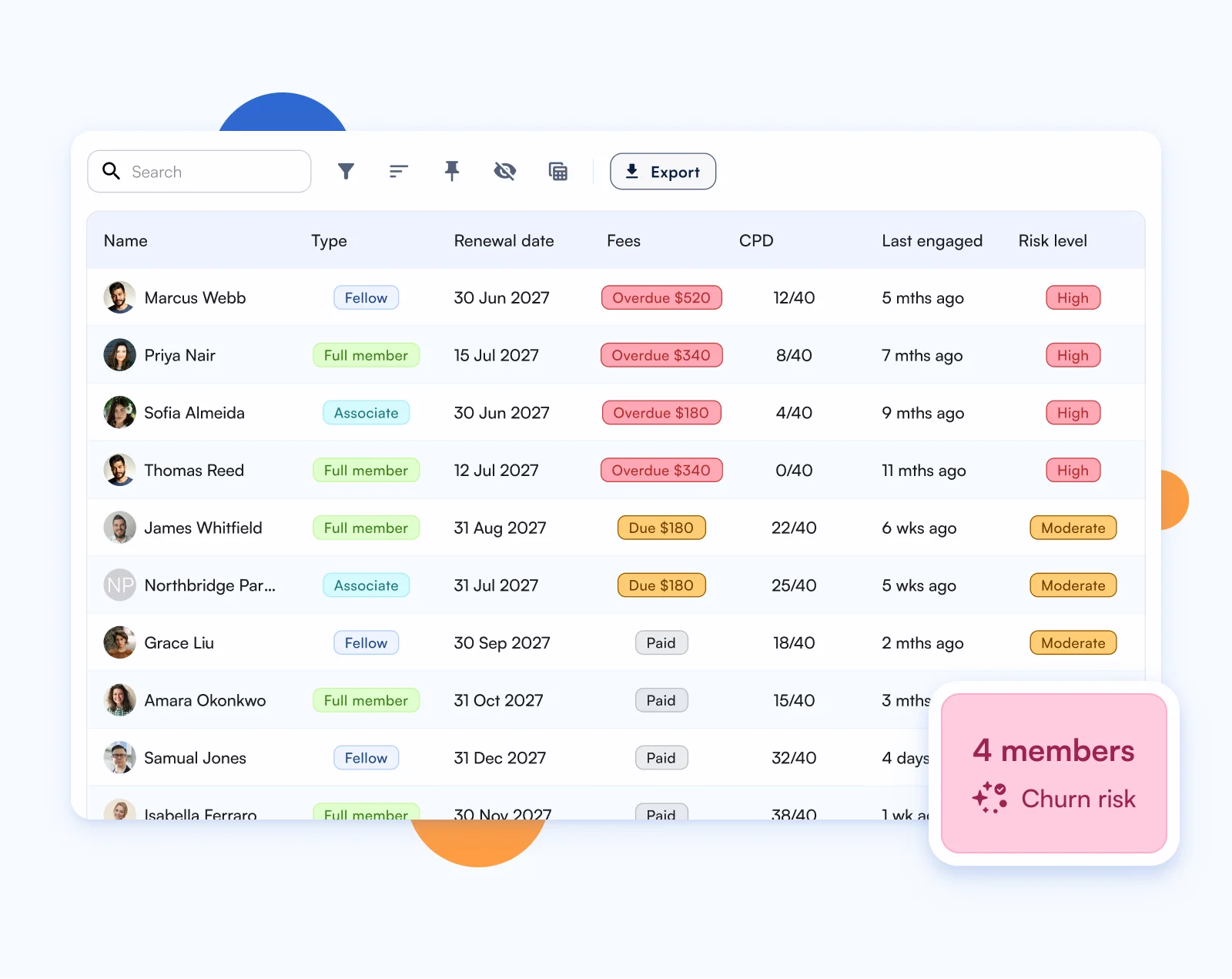Open the 4 members Churn risk card
Image resolution: width=1232 pixels, height=979 pixels.
(x=1053, y=773)
